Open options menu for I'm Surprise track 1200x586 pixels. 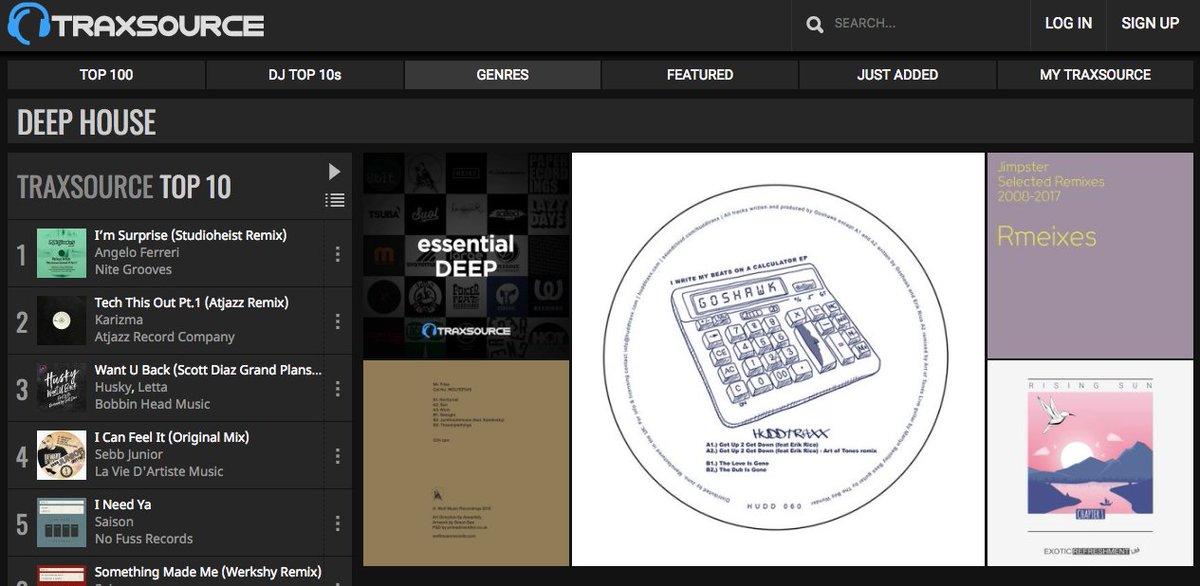click(338, 254)
